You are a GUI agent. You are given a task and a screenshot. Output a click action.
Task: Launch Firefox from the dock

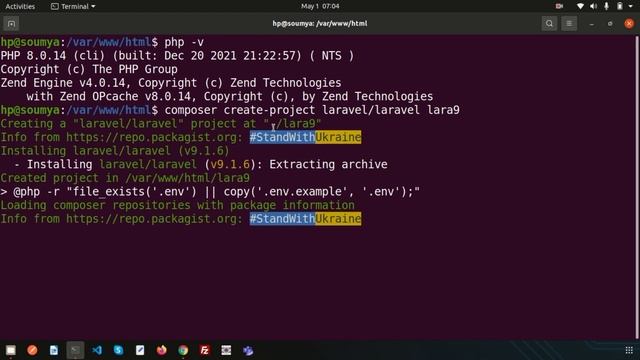pos(162,350)
